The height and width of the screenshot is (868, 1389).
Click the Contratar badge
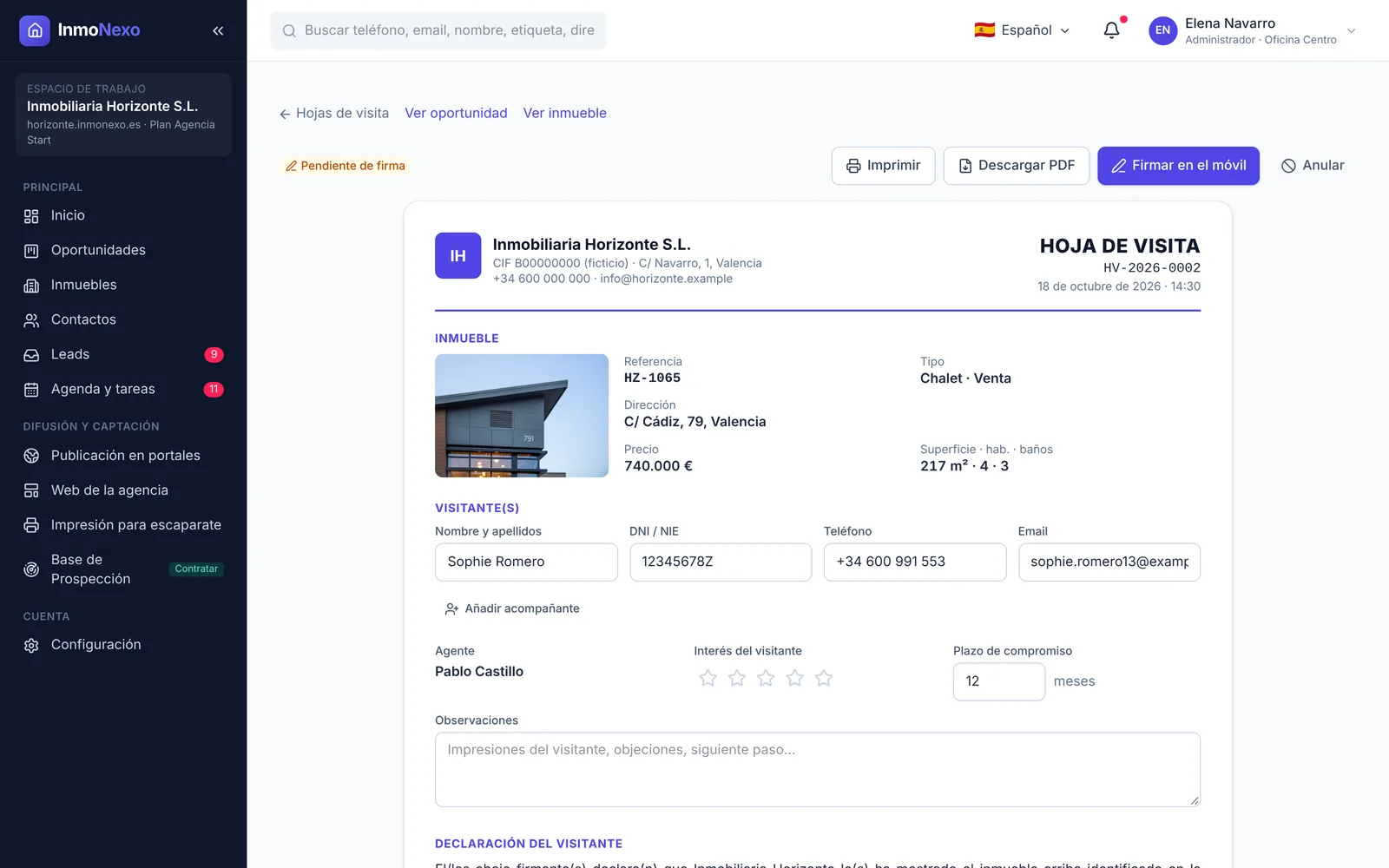pyautogui.click(x=196, y=569)
